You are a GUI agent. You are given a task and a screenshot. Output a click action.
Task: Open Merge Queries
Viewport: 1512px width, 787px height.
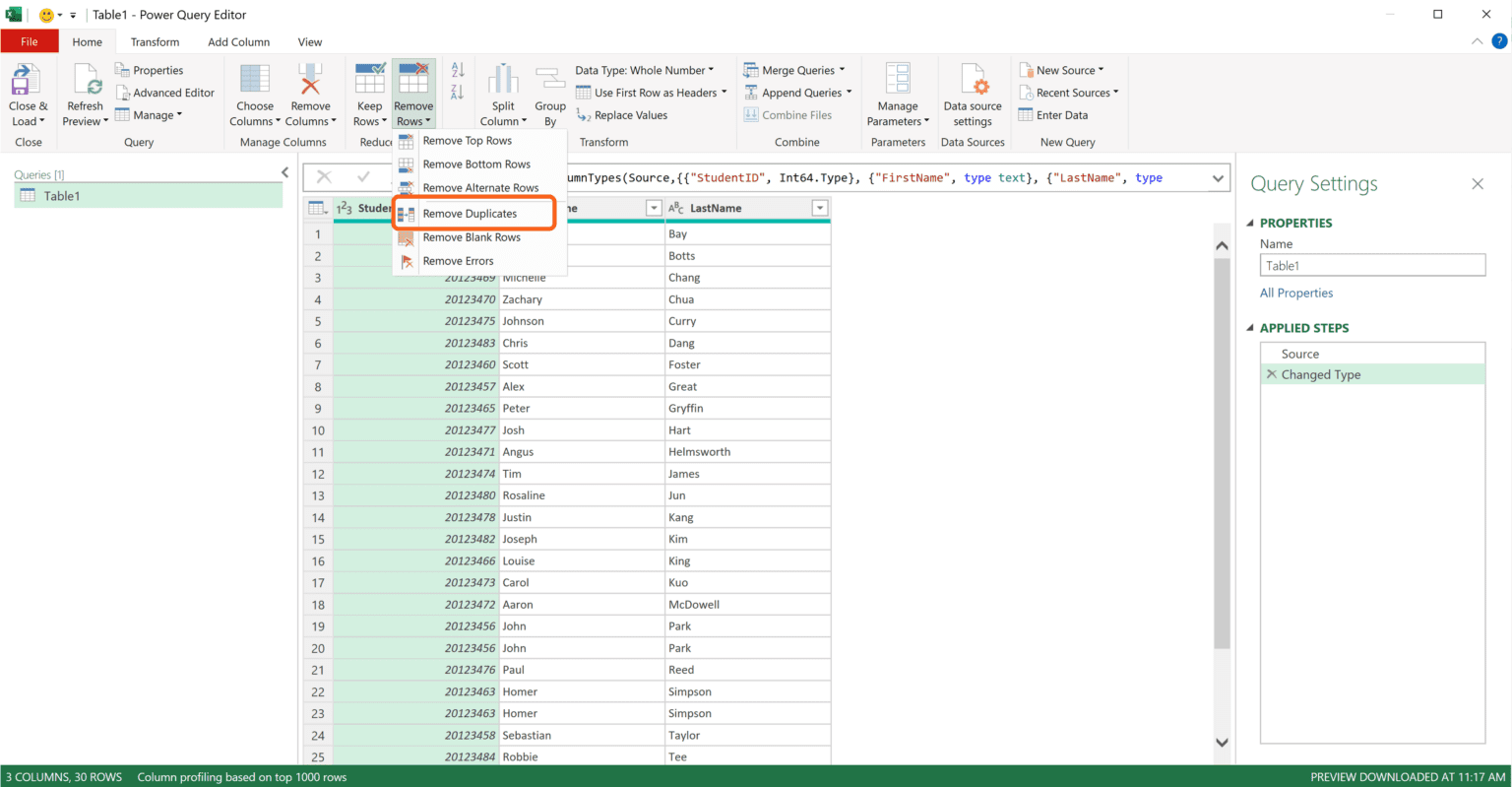click(x=794, y=69)
